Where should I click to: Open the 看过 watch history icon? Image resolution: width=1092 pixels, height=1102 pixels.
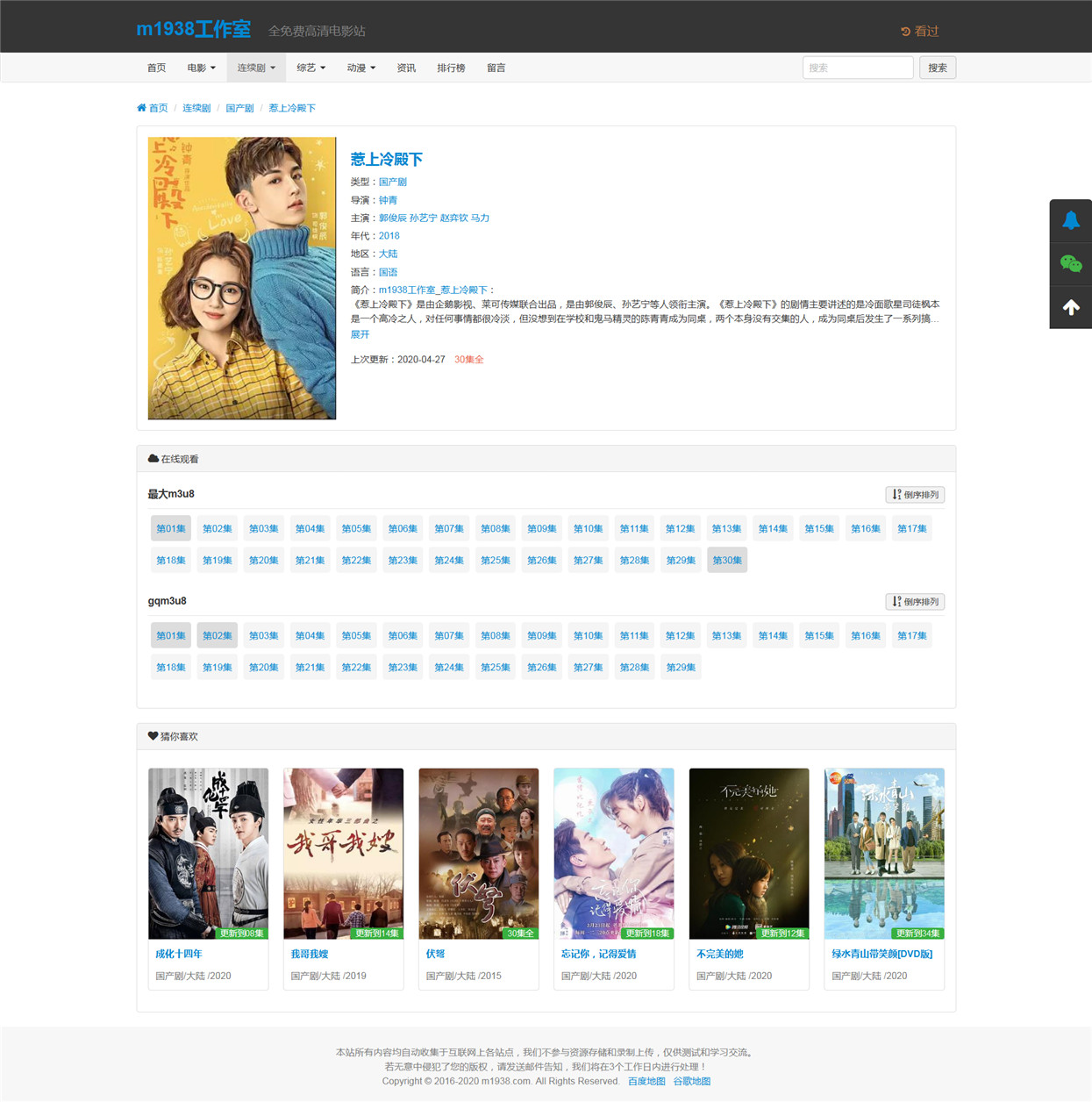[905, 32]
